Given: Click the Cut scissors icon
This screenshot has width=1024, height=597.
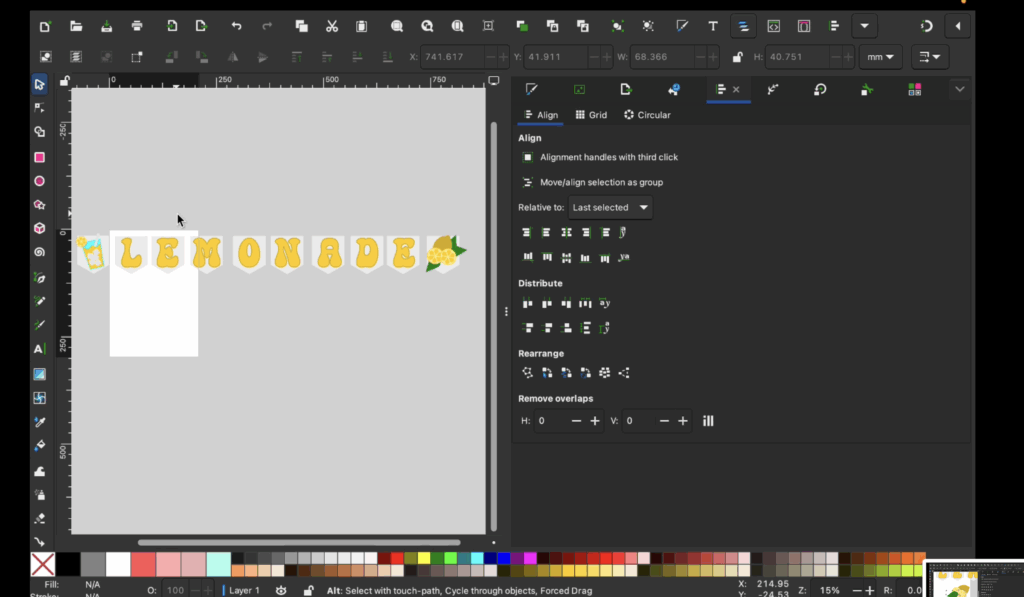Looking at the screenshot, I should point(332,26).
